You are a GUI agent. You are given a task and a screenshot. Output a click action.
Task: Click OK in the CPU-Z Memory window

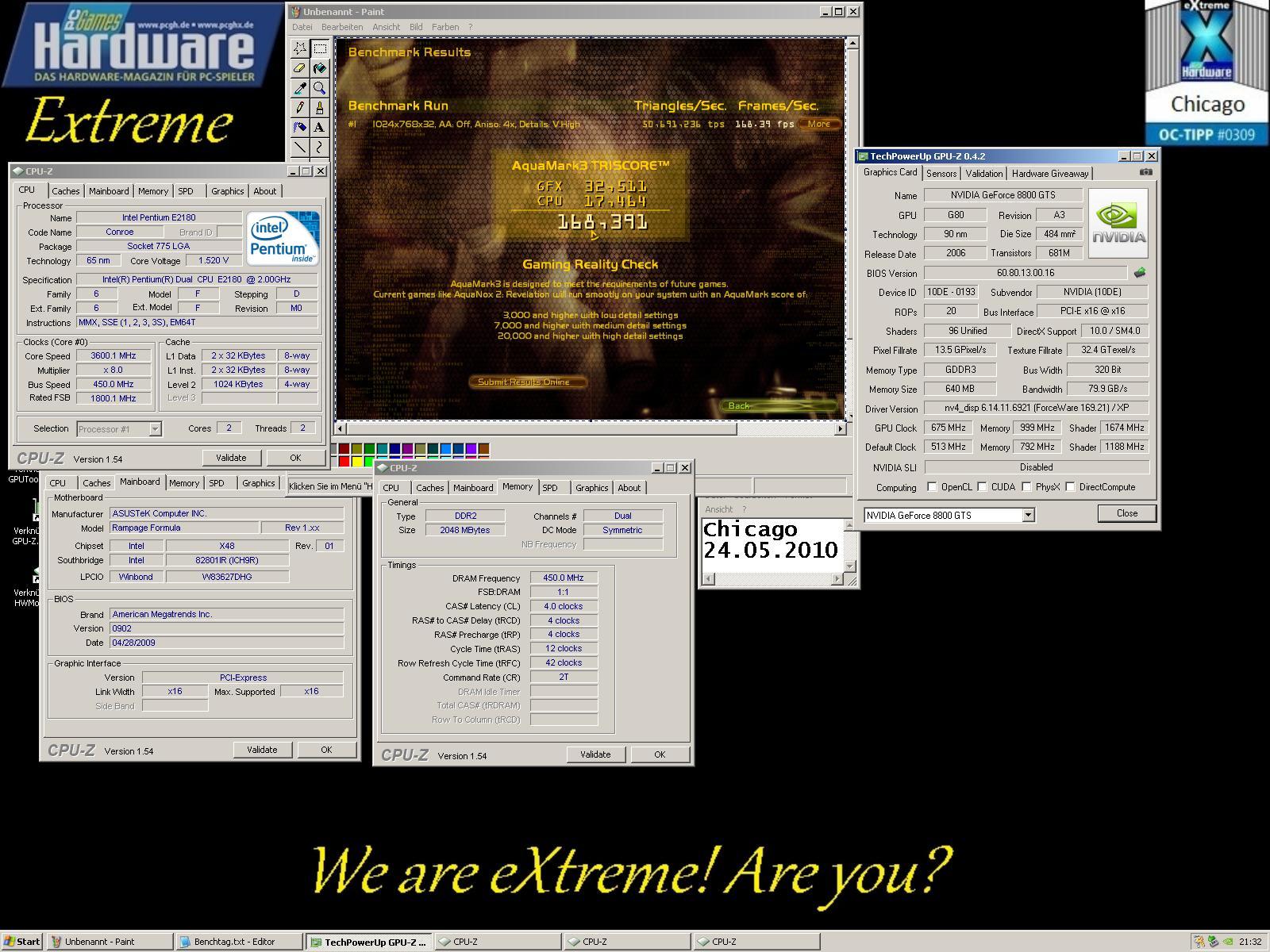660,754
